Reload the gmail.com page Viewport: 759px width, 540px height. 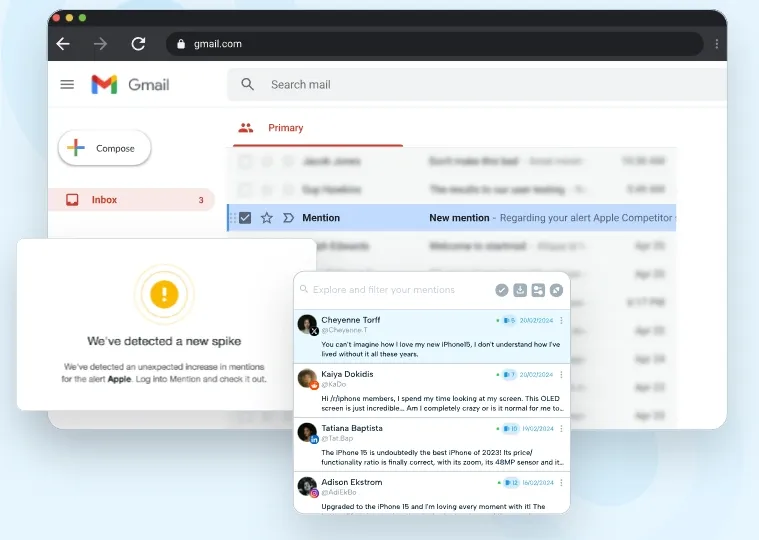pos(138,44)
